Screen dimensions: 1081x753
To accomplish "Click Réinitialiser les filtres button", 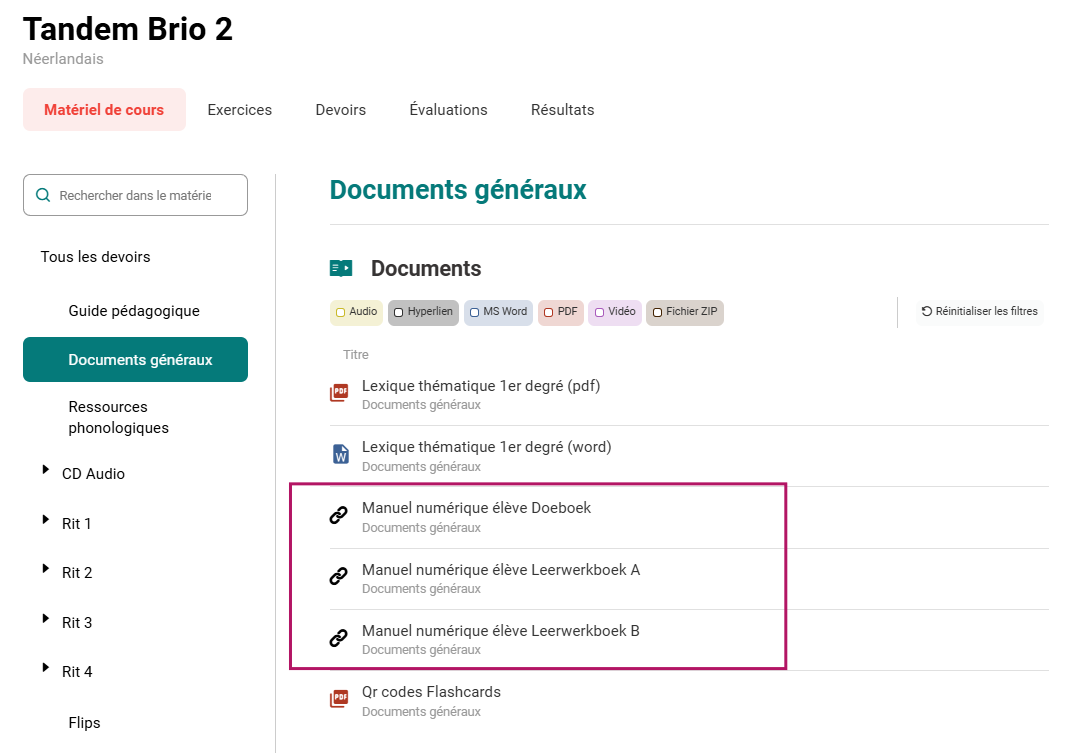I will [x=980, y=312].
